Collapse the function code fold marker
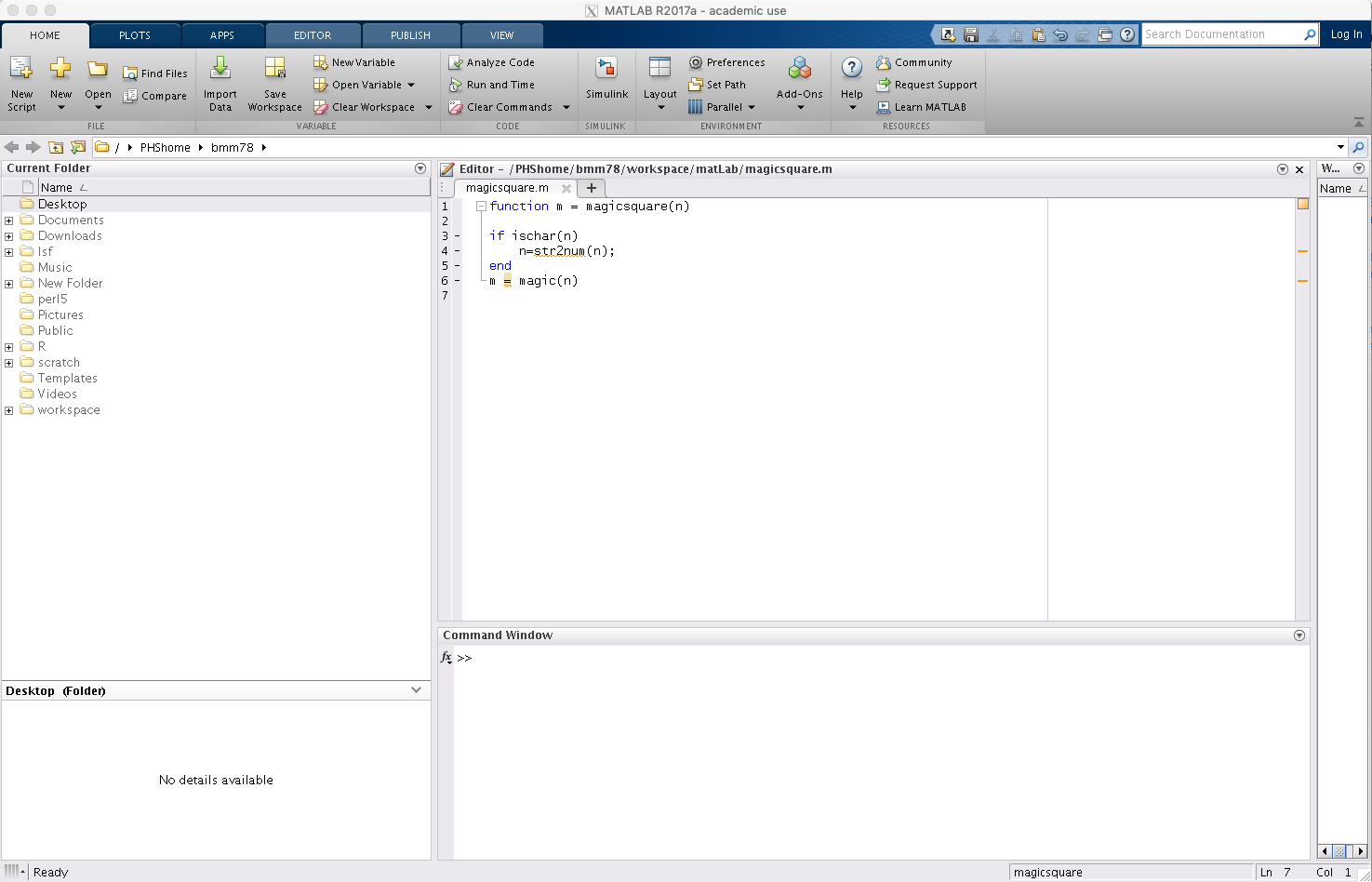The image size is (1372, 882). 481,207
